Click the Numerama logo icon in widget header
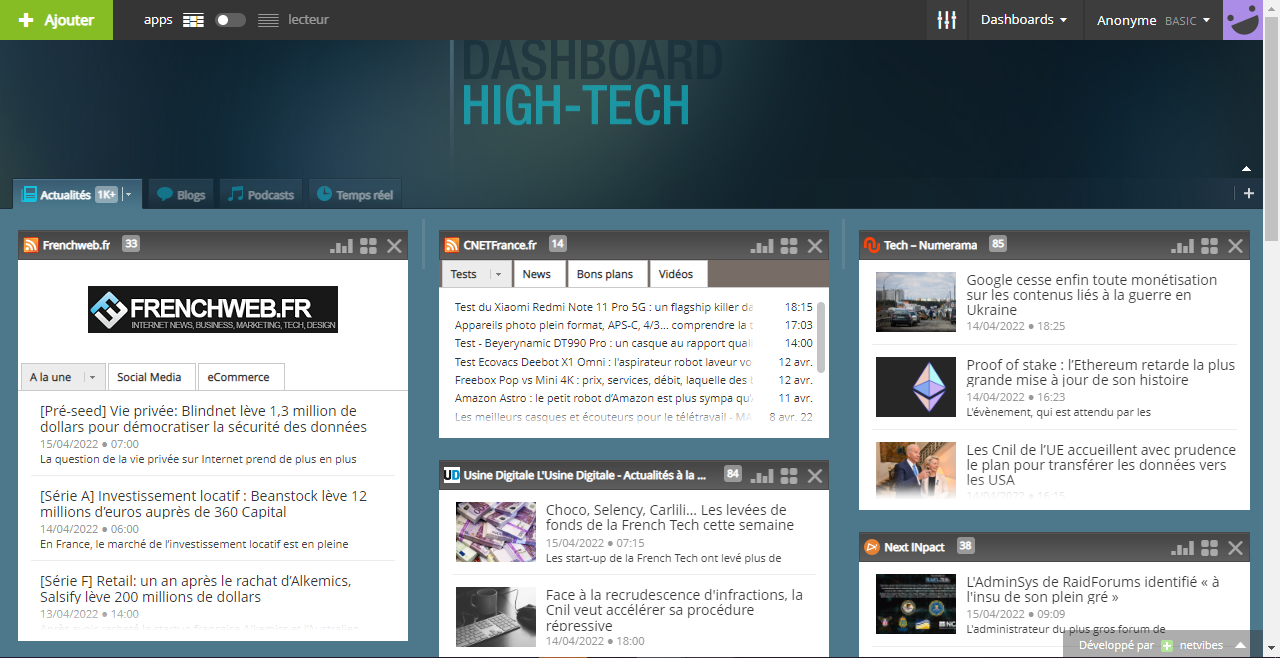The height and width of the screenshot is (658, 1280). pos(872,245)
